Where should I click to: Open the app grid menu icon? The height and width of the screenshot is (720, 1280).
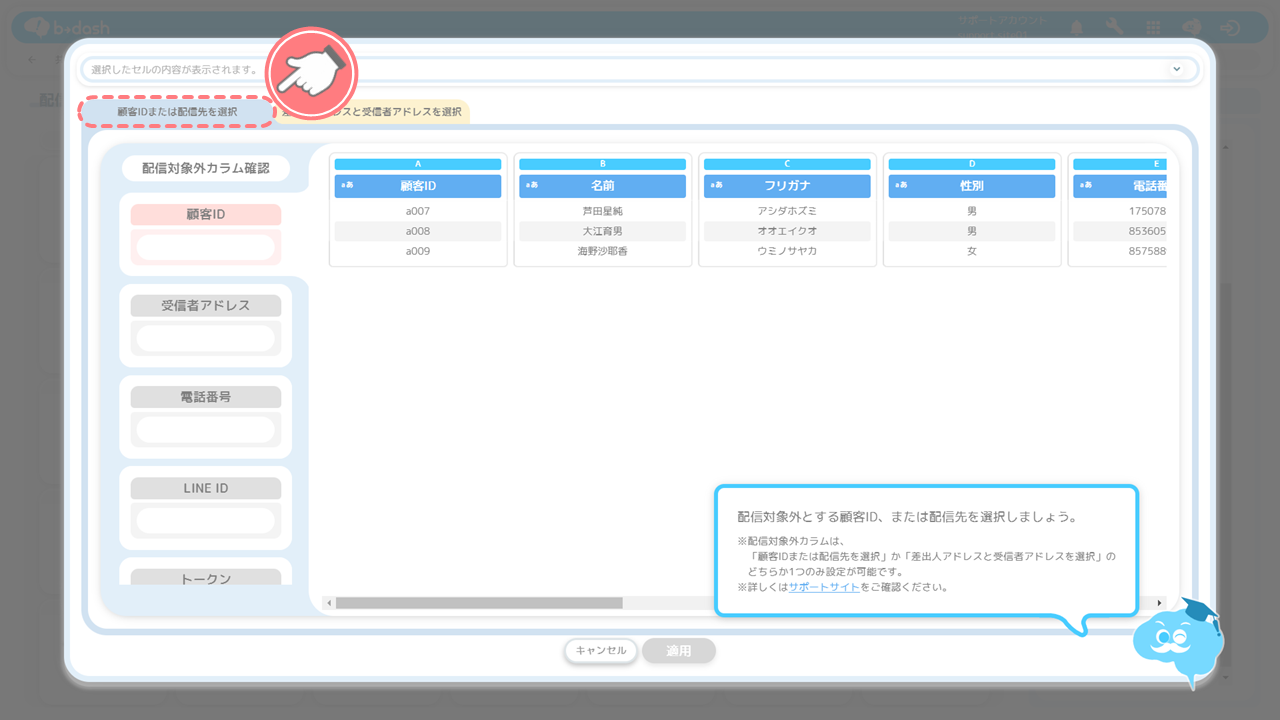point(1153,28)
